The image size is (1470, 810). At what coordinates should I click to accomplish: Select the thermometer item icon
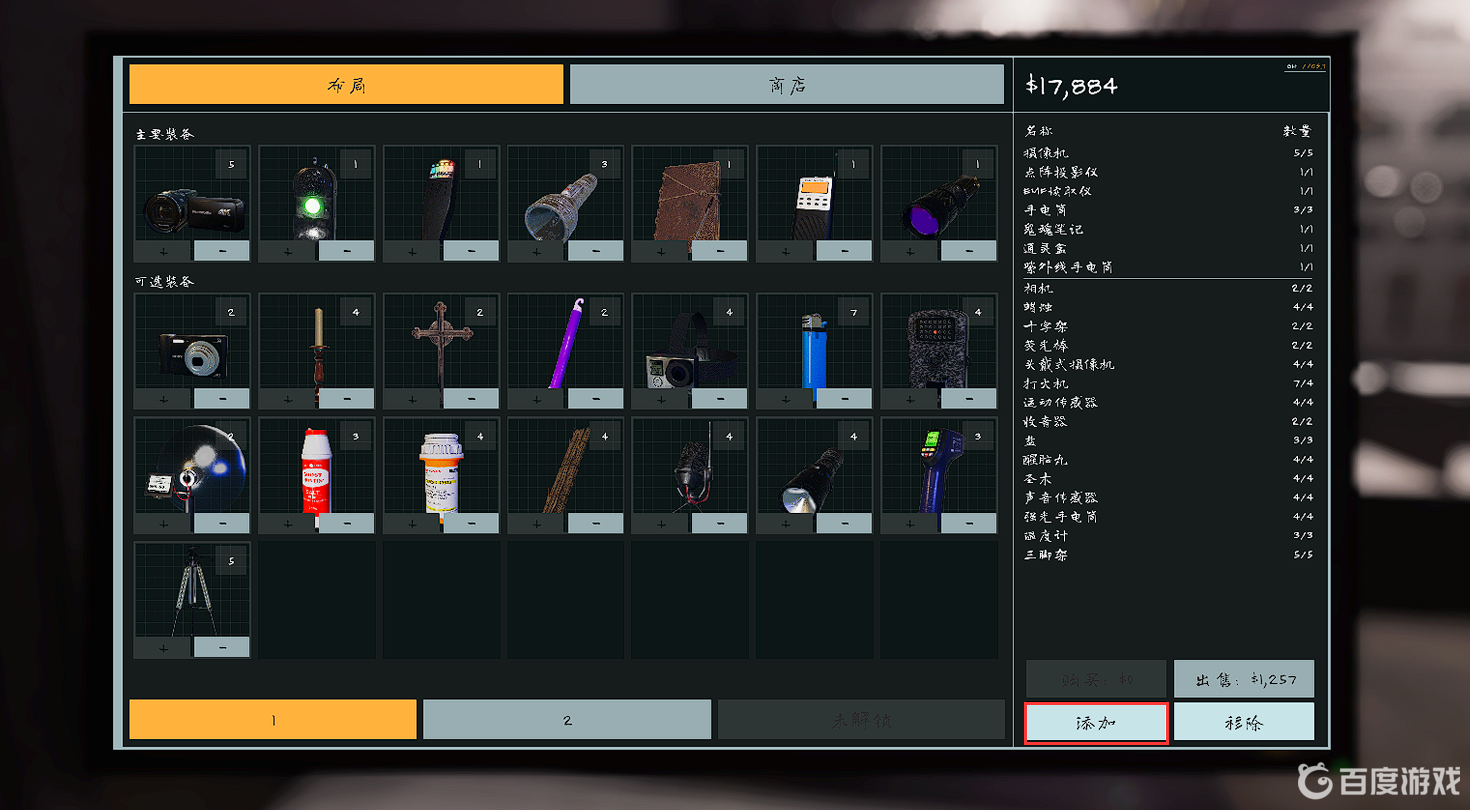pyautogui.click(x=938, y=470)
